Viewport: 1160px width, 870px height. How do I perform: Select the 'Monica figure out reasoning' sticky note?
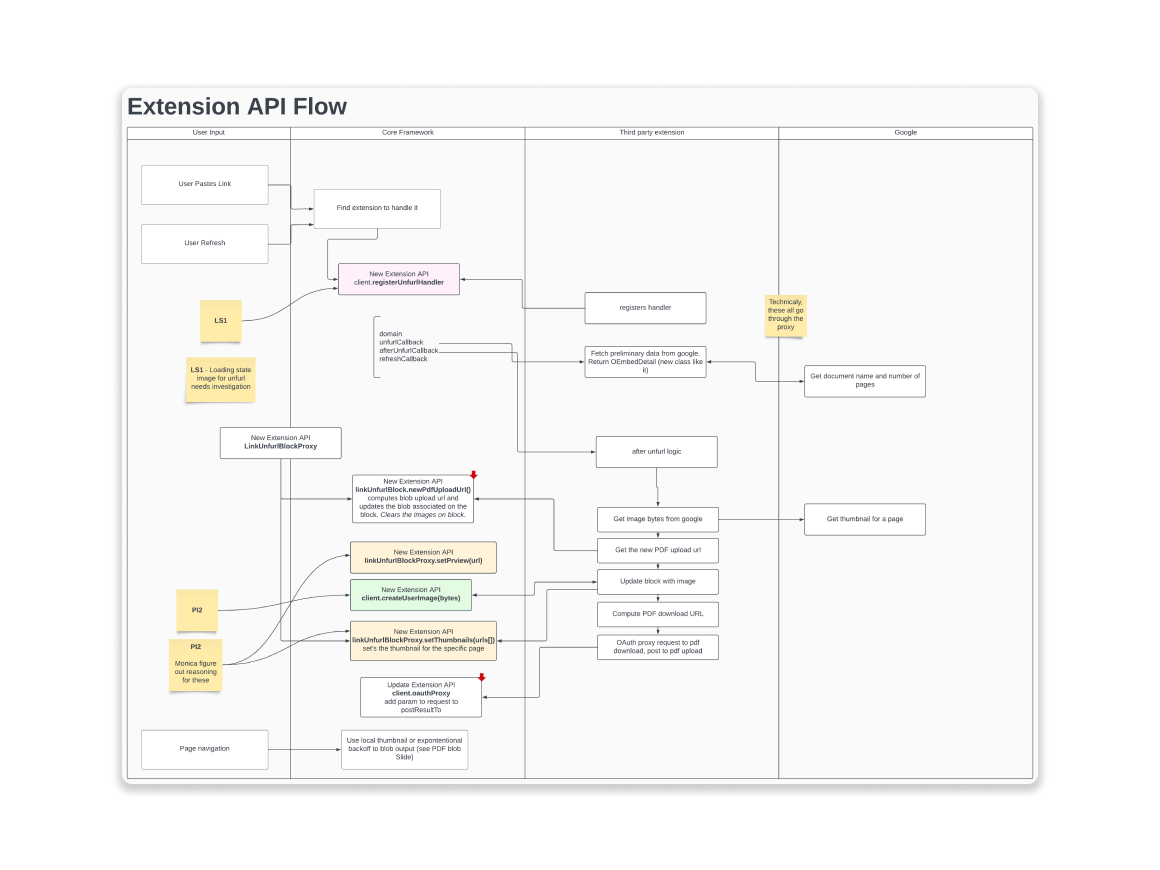click(x=195, y=665)
